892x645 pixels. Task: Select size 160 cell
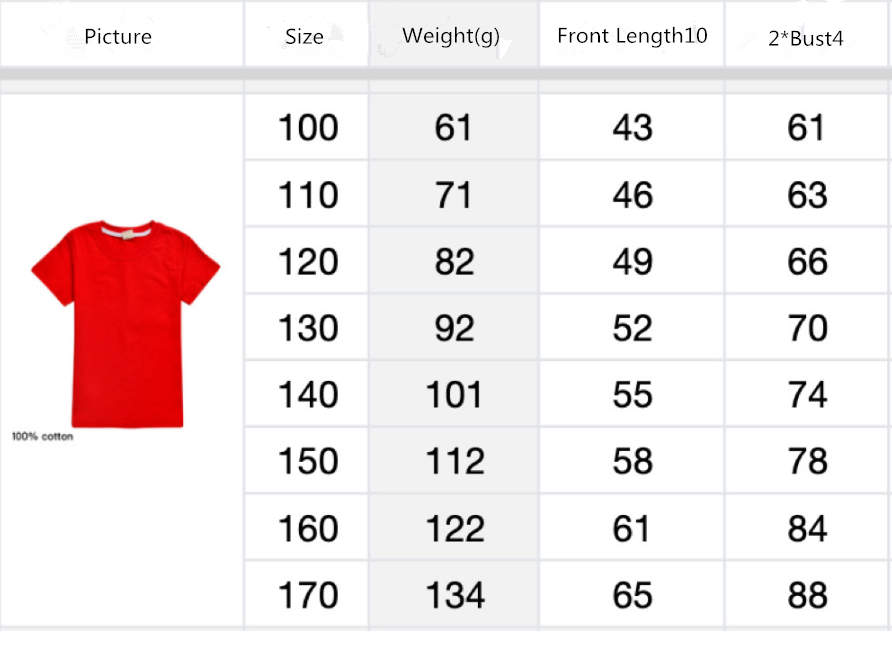[x=307, y=528]
